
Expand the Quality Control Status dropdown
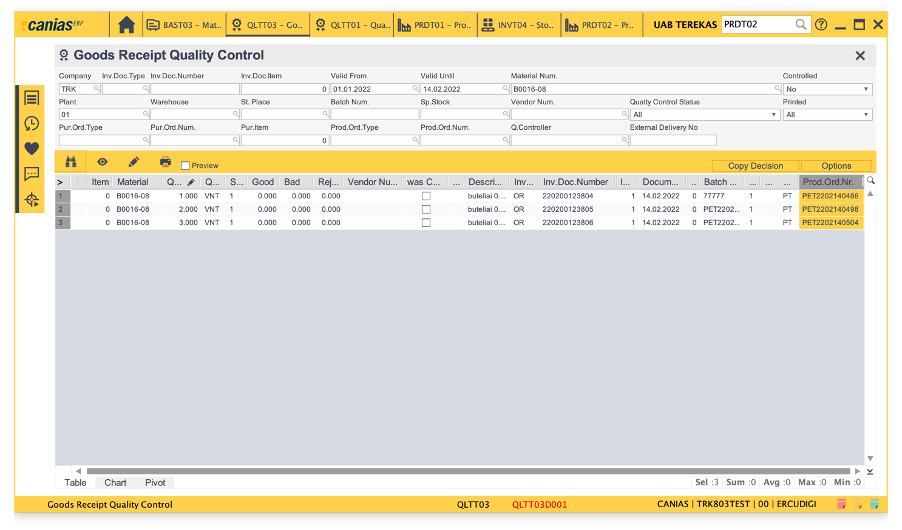tap(704, 115)
